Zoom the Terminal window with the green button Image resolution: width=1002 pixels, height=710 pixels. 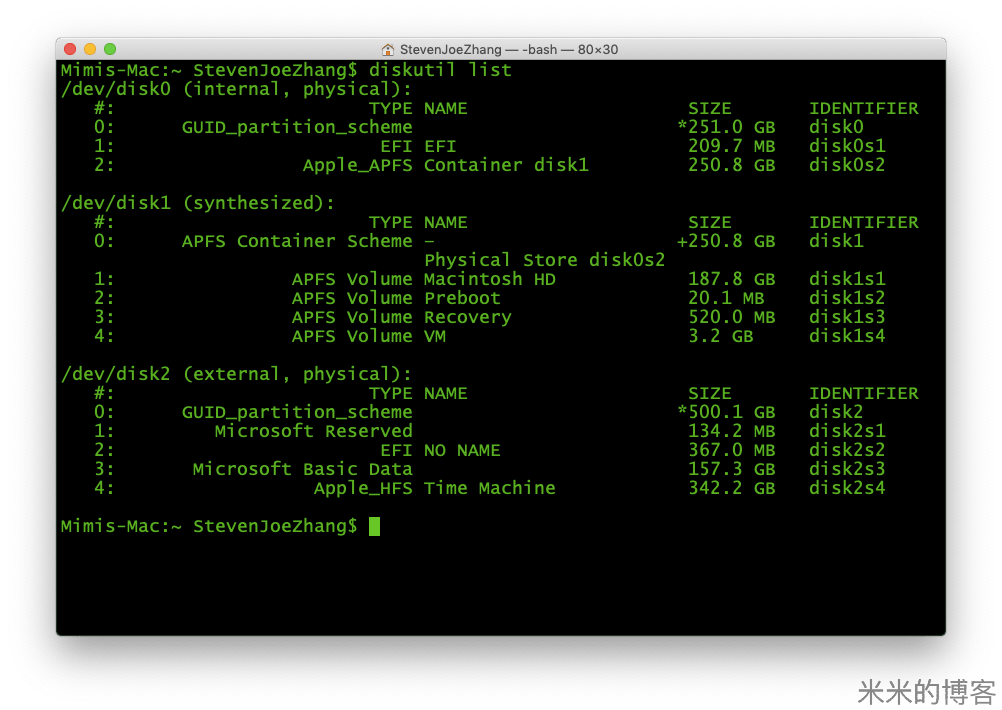click(110, 49)
